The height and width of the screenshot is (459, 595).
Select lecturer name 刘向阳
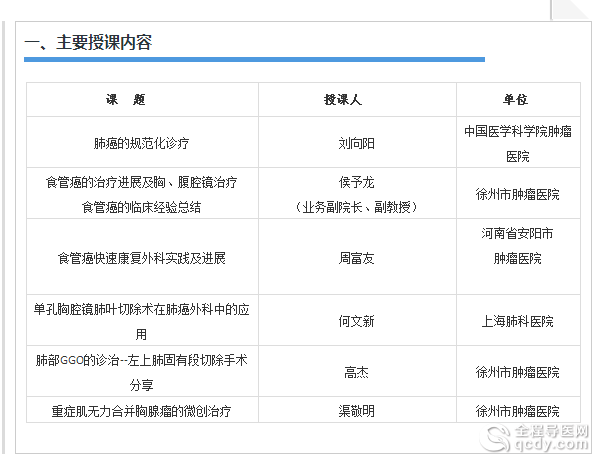[356, 143]
